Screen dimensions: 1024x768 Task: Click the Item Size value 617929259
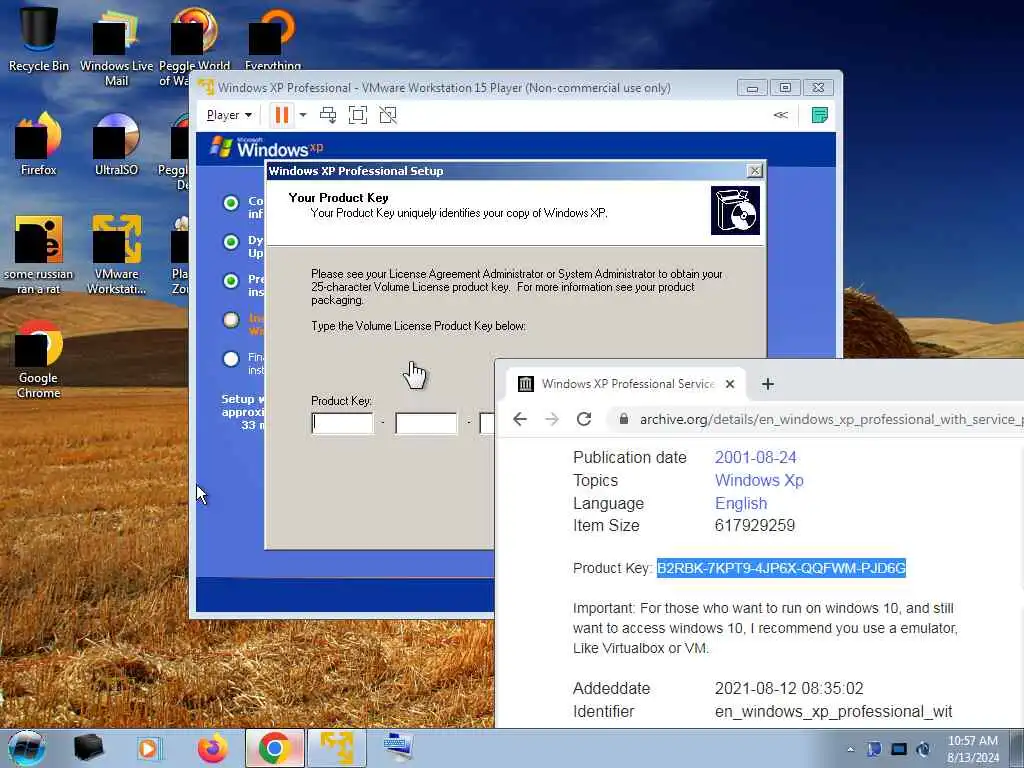pyautogui.click(x=755, y=525)
